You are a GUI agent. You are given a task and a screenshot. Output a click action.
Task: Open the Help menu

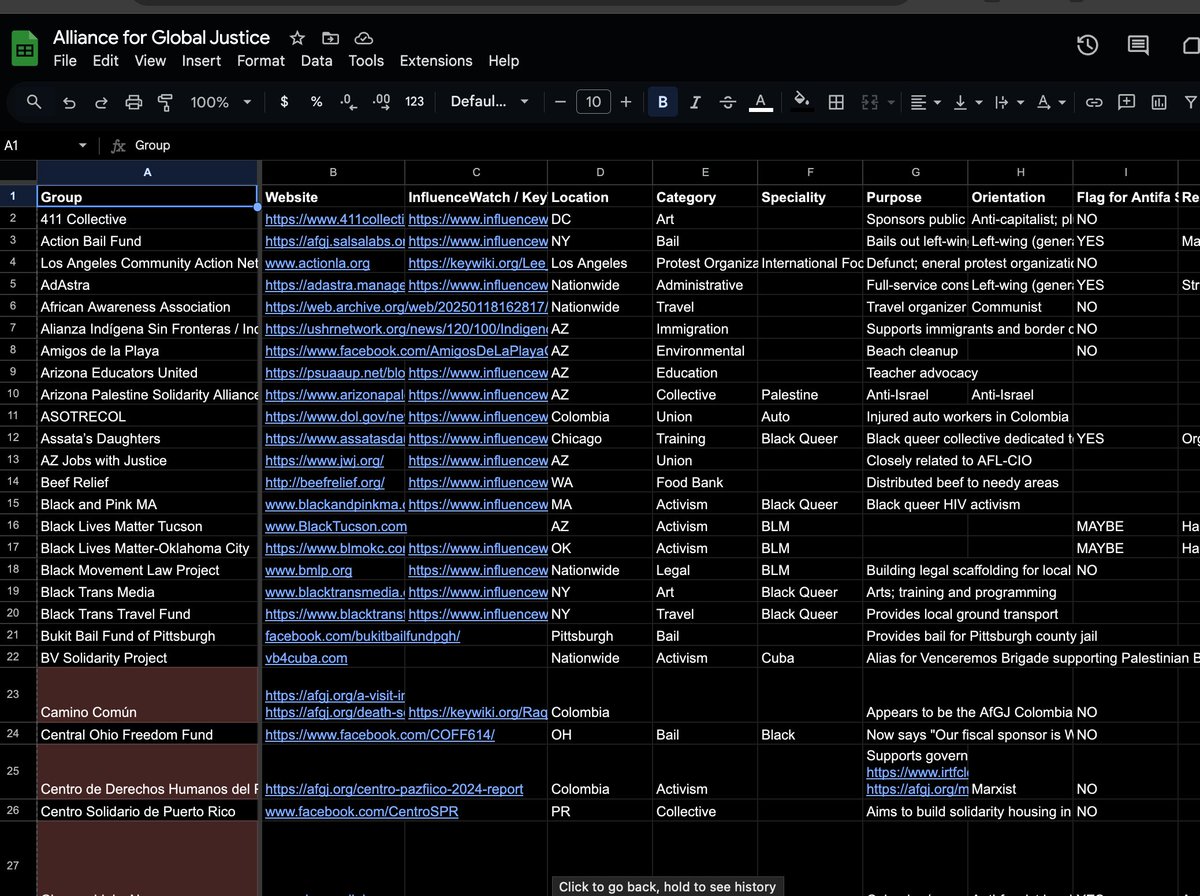pyautogui.click(x=504, y=61)
